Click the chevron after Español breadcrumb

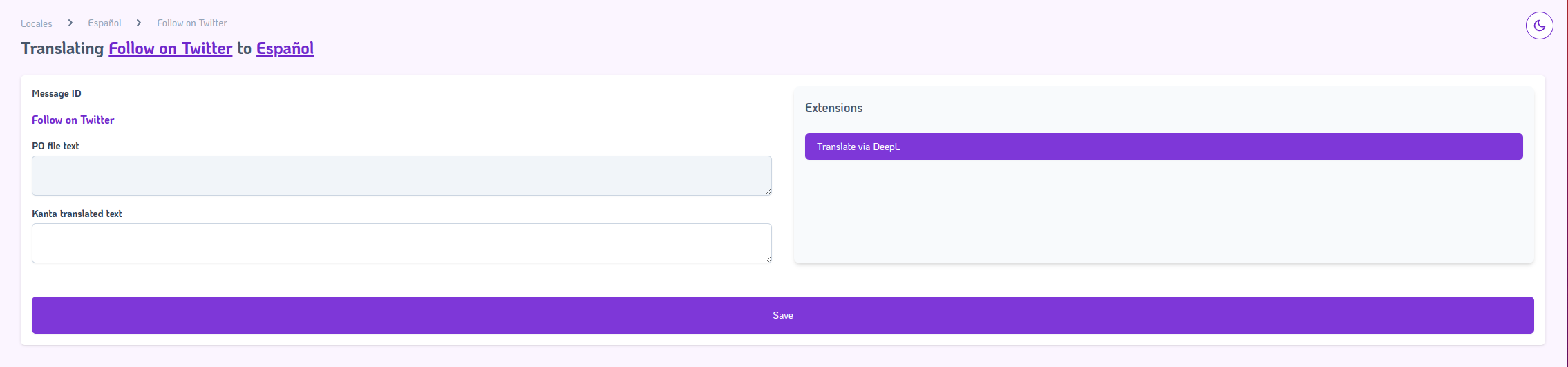139,23
